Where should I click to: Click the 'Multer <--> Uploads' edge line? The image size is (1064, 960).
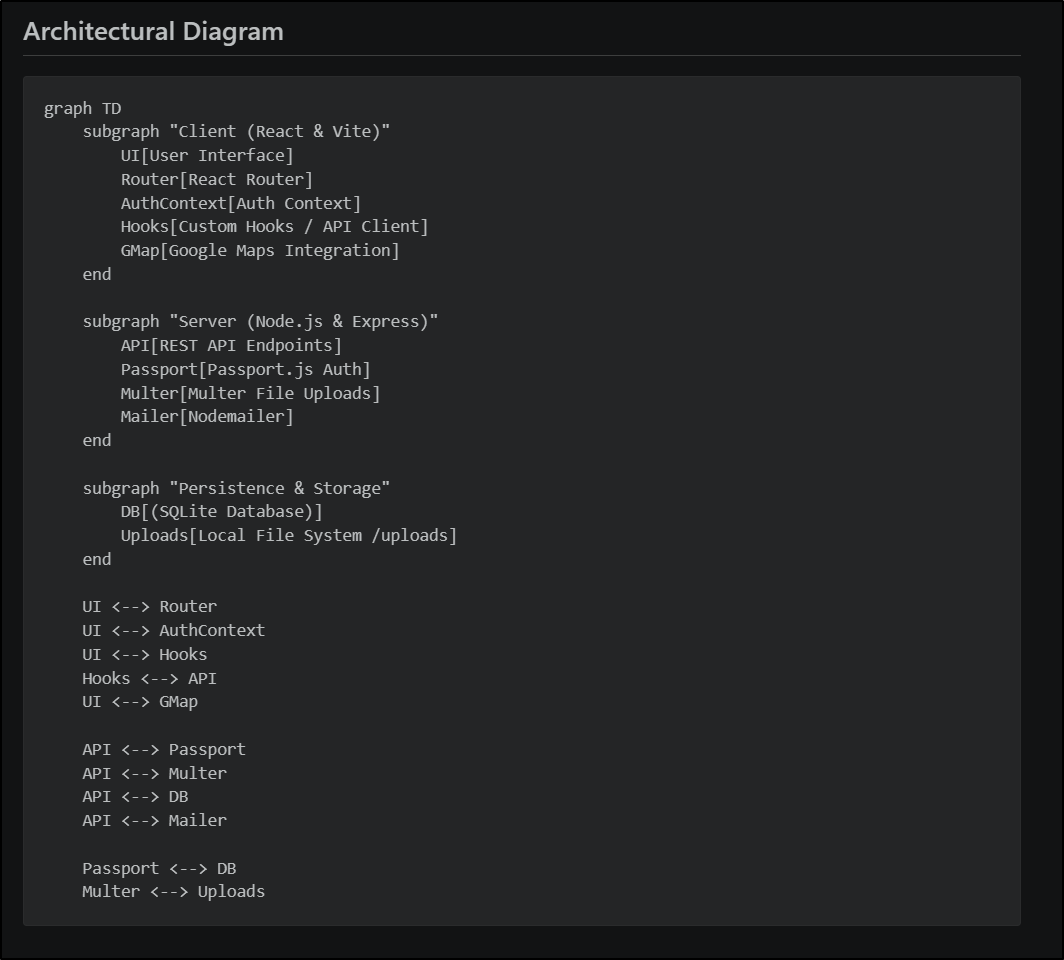(x=173, y=891)
